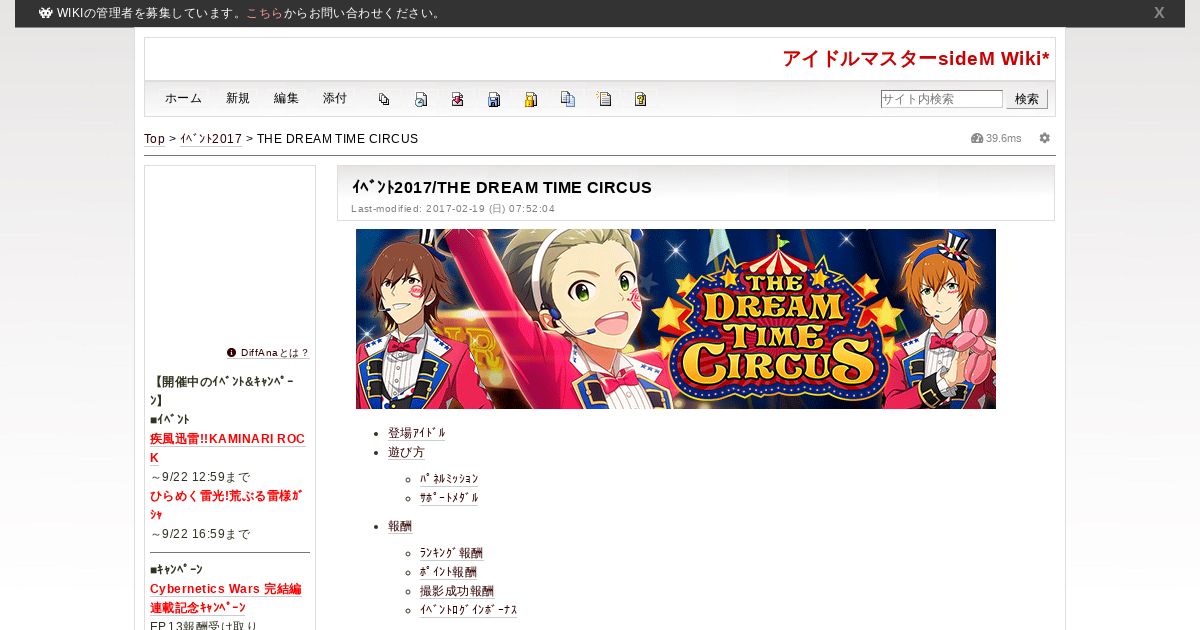This screenshot has height=630, width=1200.
Task: Jump to 撮影成功報酬 section
Action: (x=456, y=591)
